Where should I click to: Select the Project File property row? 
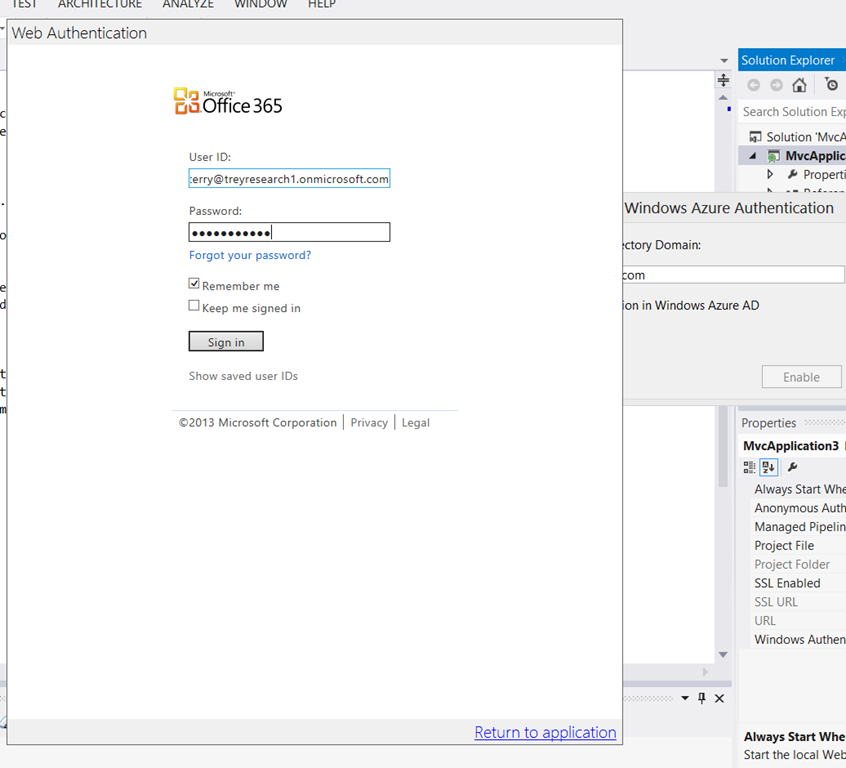(x=800, y=546)
